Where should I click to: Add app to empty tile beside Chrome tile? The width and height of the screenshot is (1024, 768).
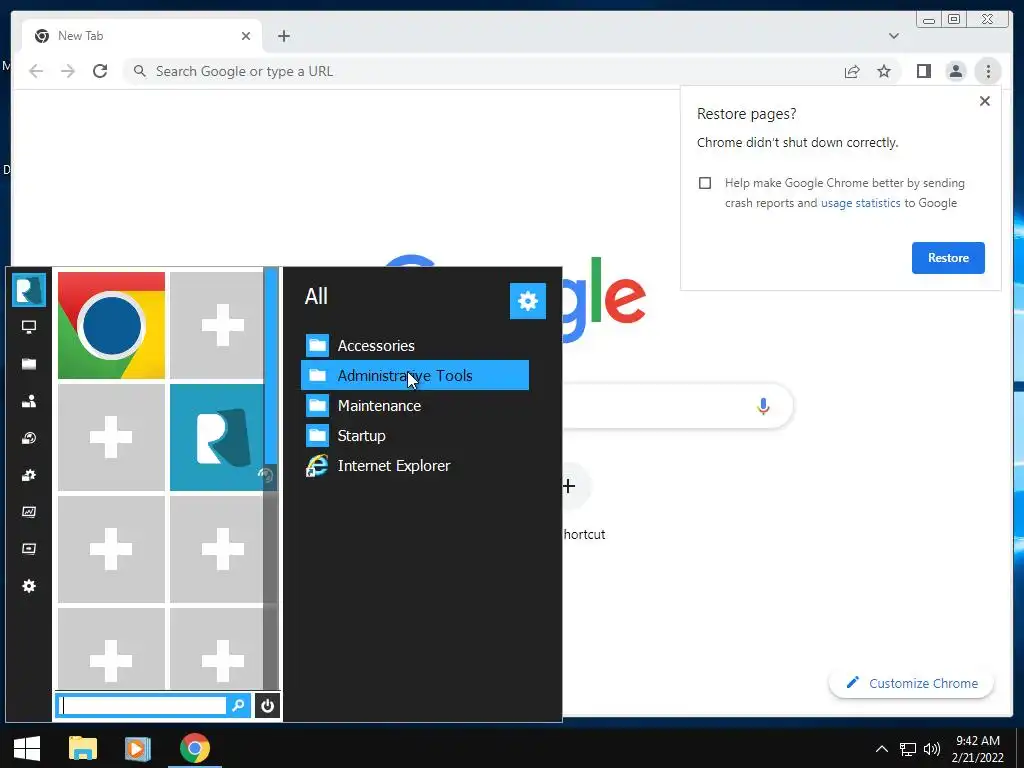pos(217,325)
